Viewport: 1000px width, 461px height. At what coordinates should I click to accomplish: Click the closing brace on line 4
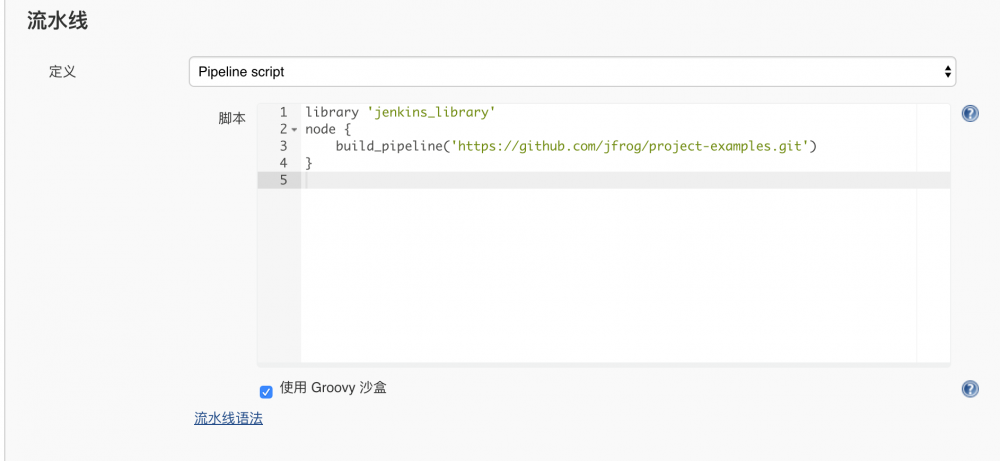[309, 163]
